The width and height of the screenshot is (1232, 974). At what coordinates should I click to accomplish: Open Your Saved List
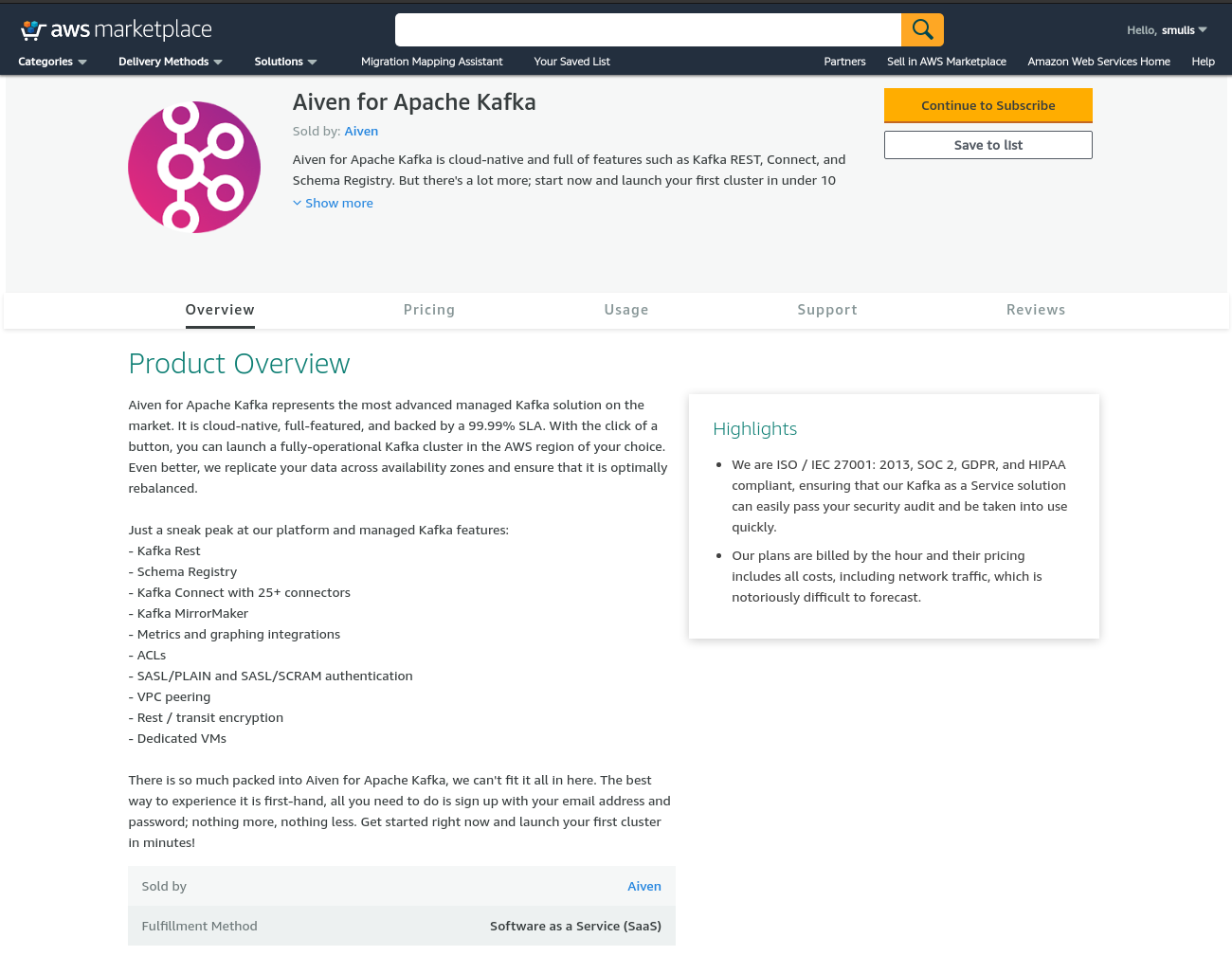click(x=571, y=61)
